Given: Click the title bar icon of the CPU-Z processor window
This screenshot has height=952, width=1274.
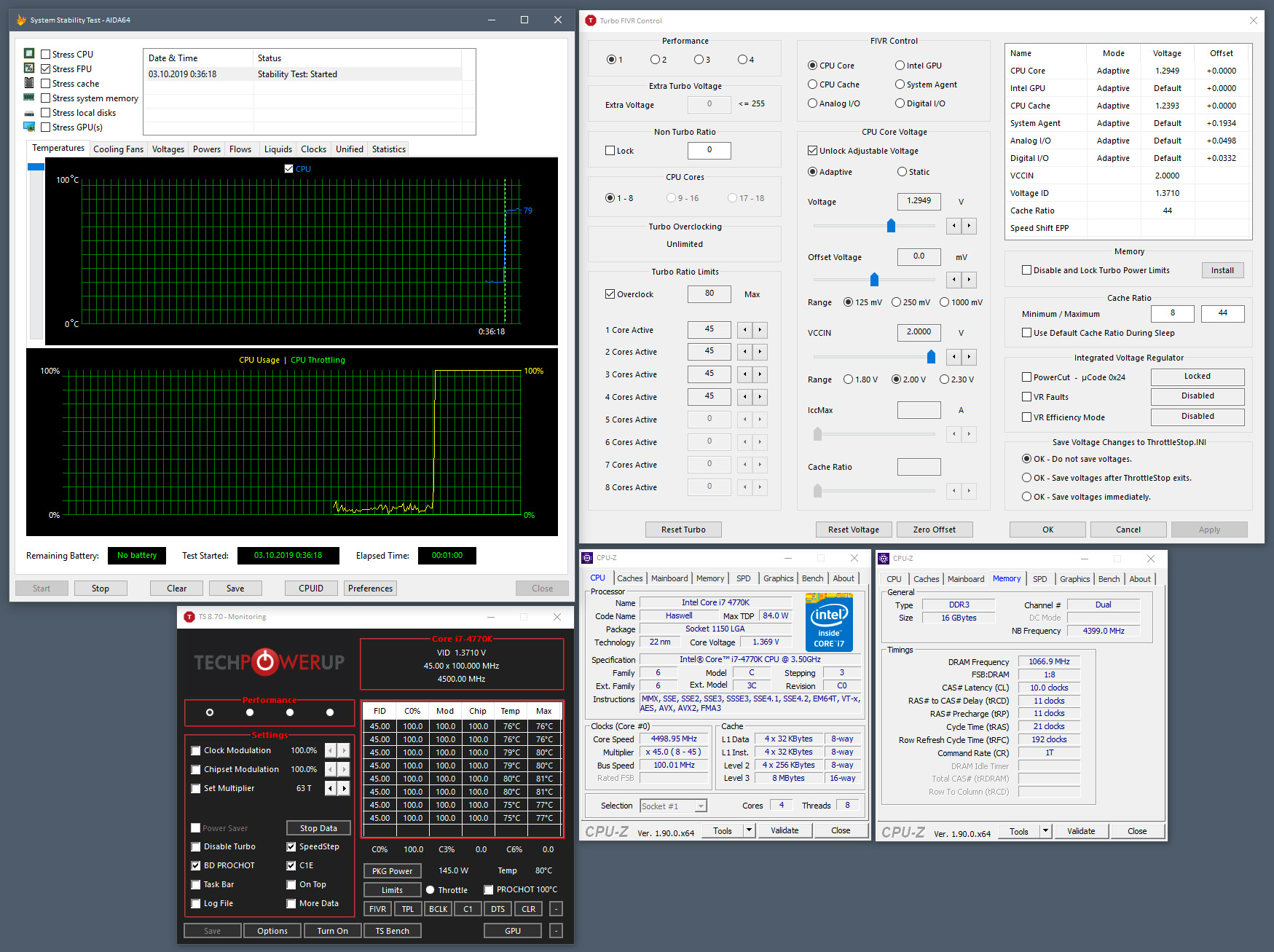Looking at the screenshot, I should (x=587, y=558).
